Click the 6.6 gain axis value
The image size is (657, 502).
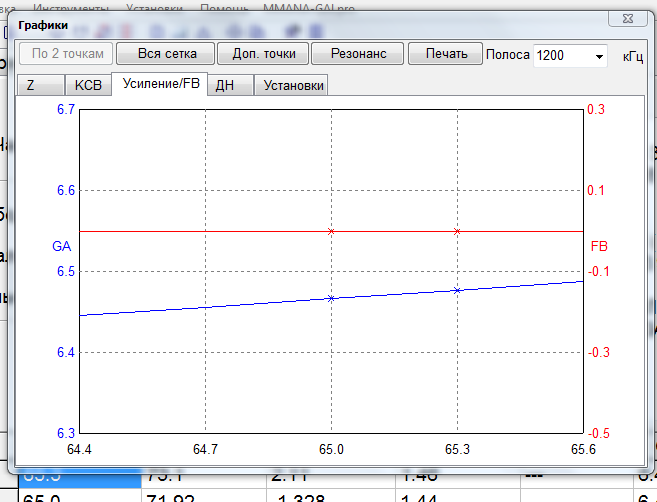tap(66, 190)
